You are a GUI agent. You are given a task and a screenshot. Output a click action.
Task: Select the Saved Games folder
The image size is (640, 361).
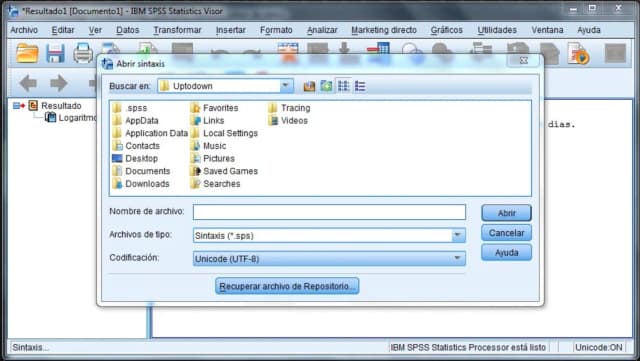pyautogui.click(x=224, y=172)
